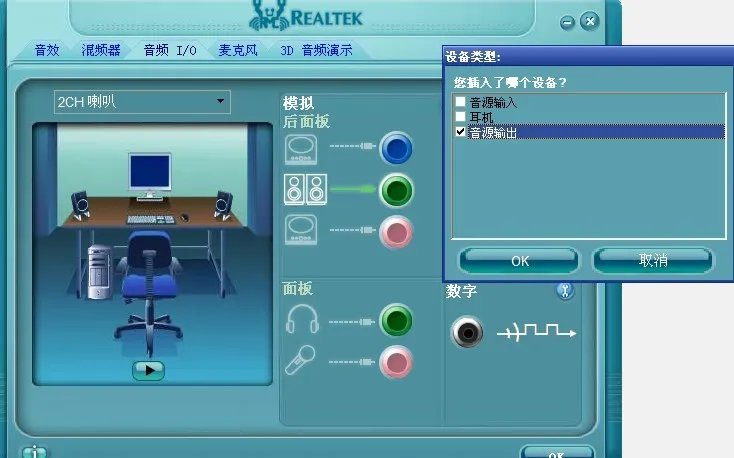This screenshot has width=734, height=458.
Task: Click the handheld microphone icon in 面板 section
Action: tap(300, 360)
